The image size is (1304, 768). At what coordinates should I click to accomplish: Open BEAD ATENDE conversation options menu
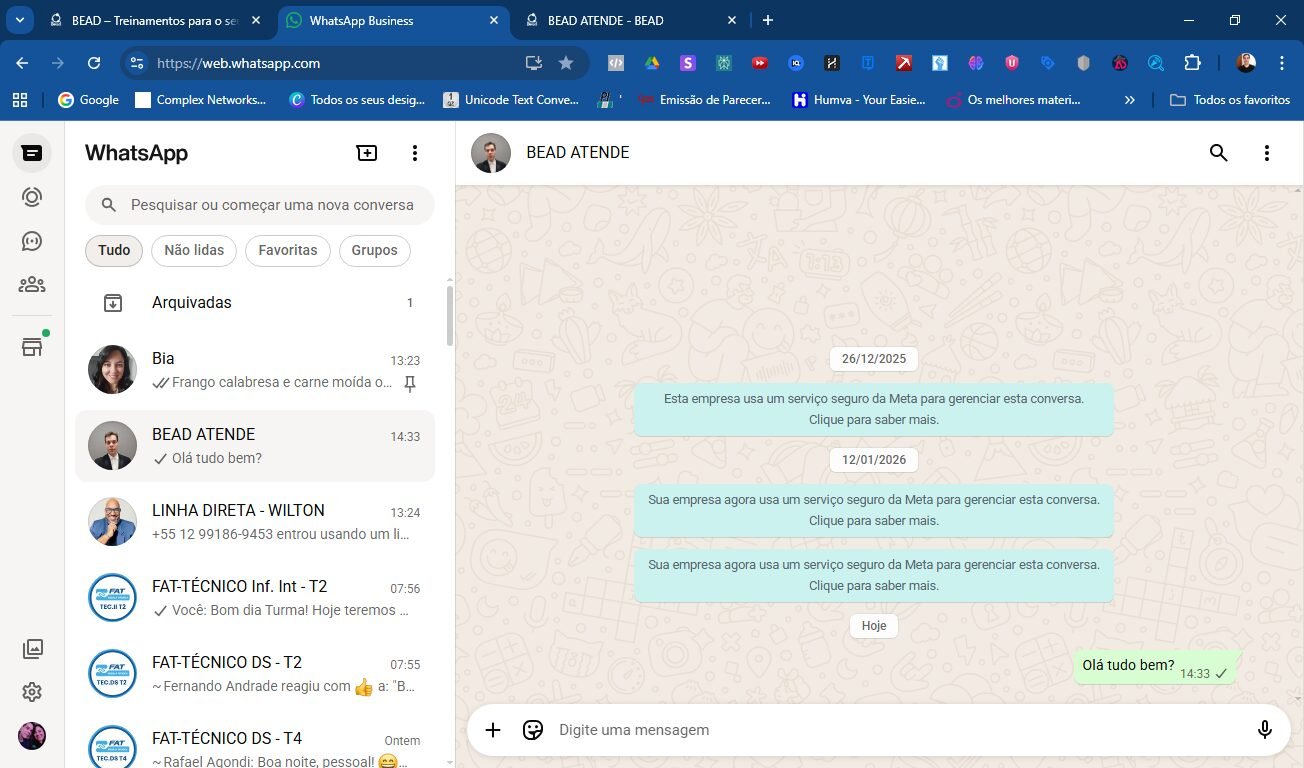1266,153
